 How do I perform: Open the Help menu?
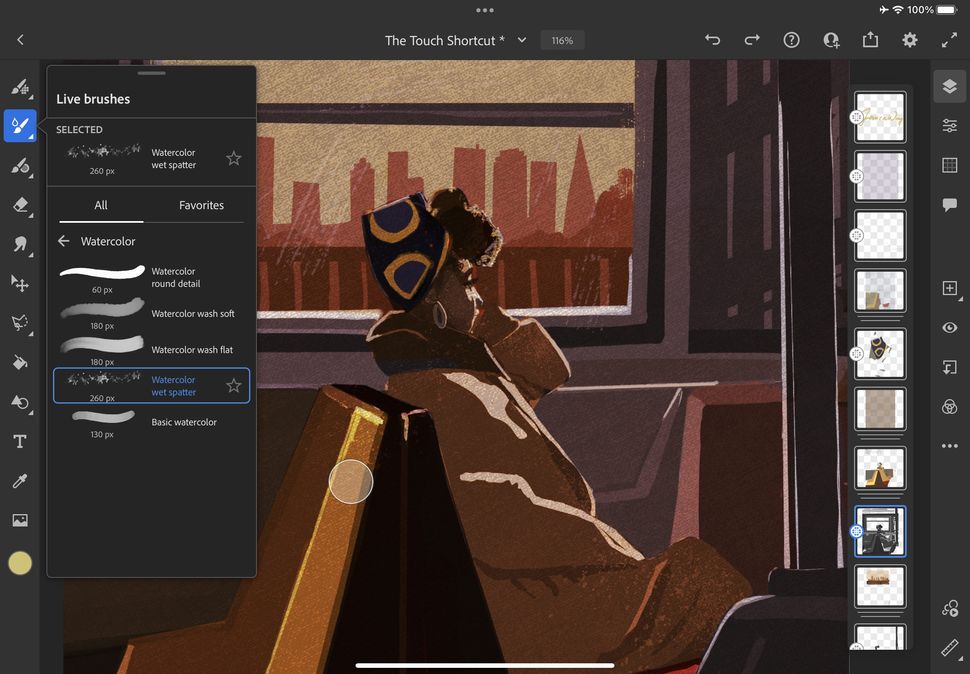(x=791, y=40)
